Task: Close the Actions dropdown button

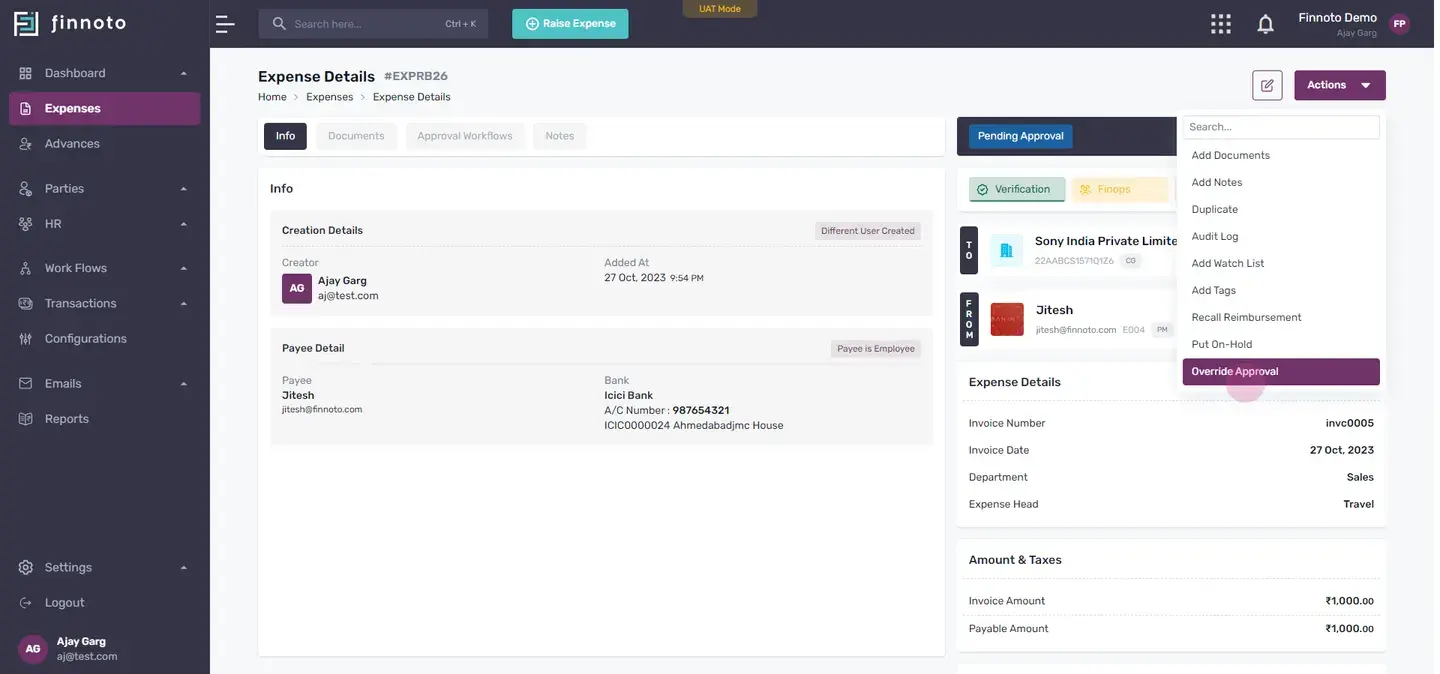Action: tap(1340, 85)
